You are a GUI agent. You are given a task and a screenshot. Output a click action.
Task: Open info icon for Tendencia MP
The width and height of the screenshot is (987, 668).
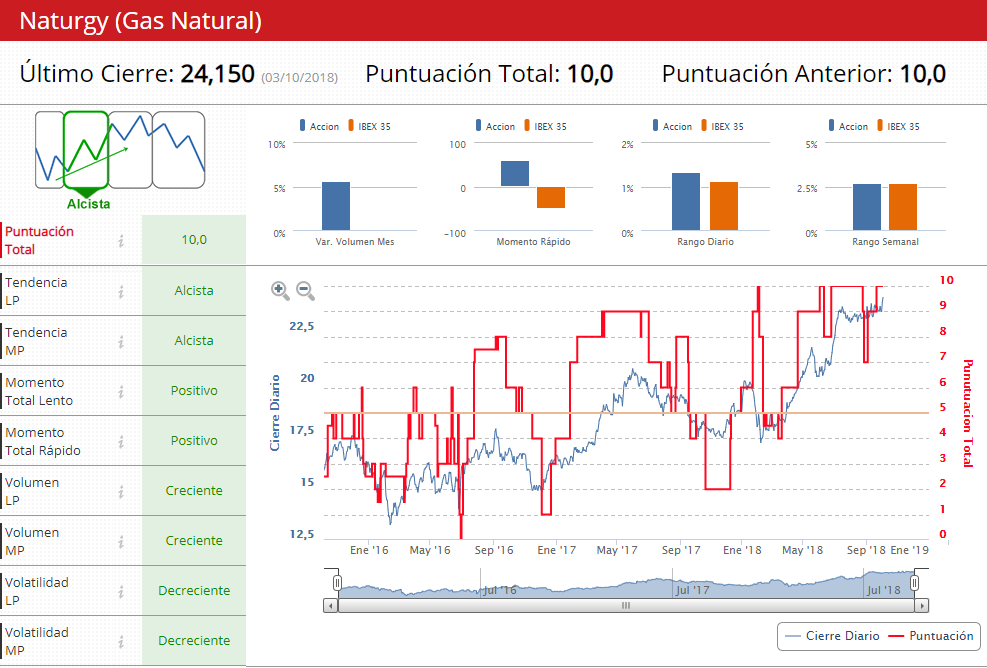[x=121, y=341]
